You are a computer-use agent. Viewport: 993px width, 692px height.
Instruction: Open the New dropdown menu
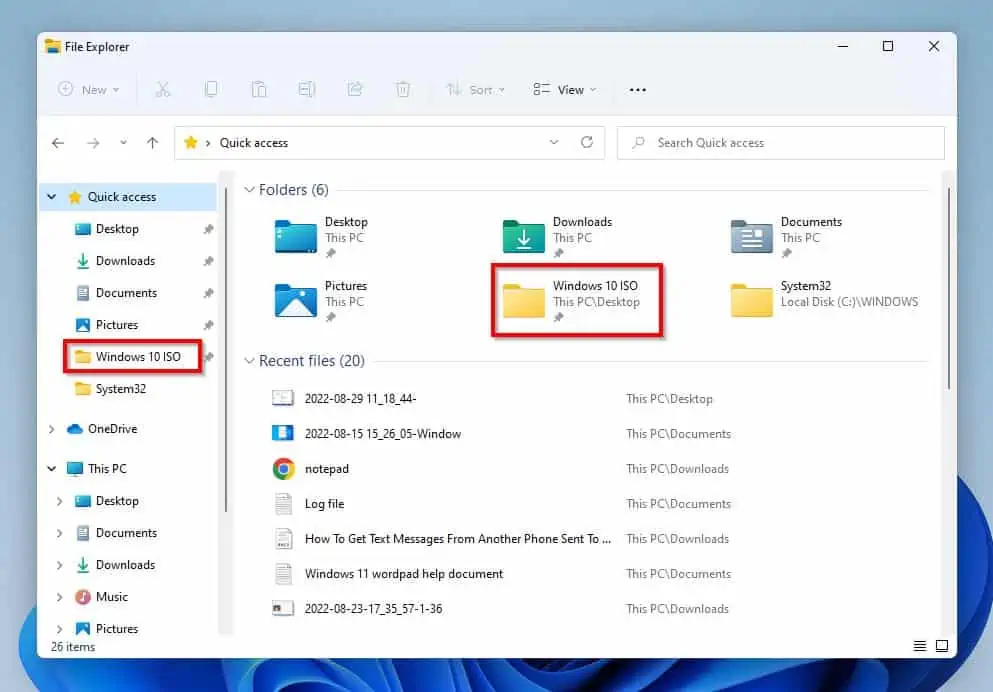coord(89,89)
